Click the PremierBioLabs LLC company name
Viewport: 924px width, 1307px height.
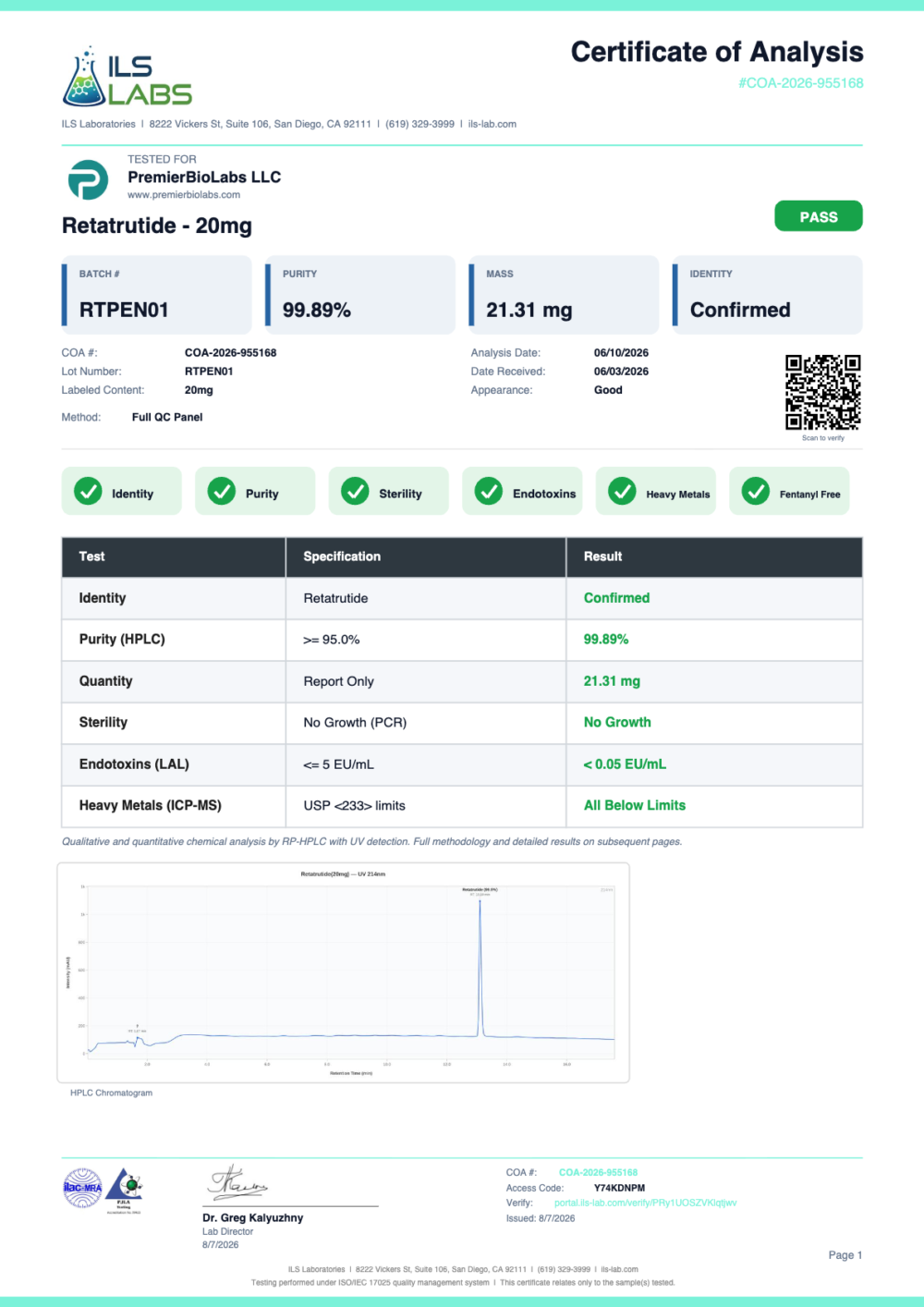[x=204, y=177]
